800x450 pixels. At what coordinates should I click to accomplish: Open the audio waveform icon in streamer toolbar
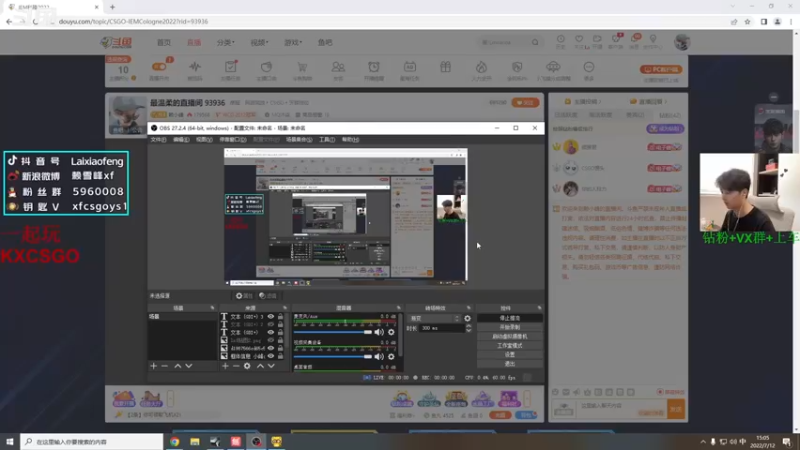(195, 67)
